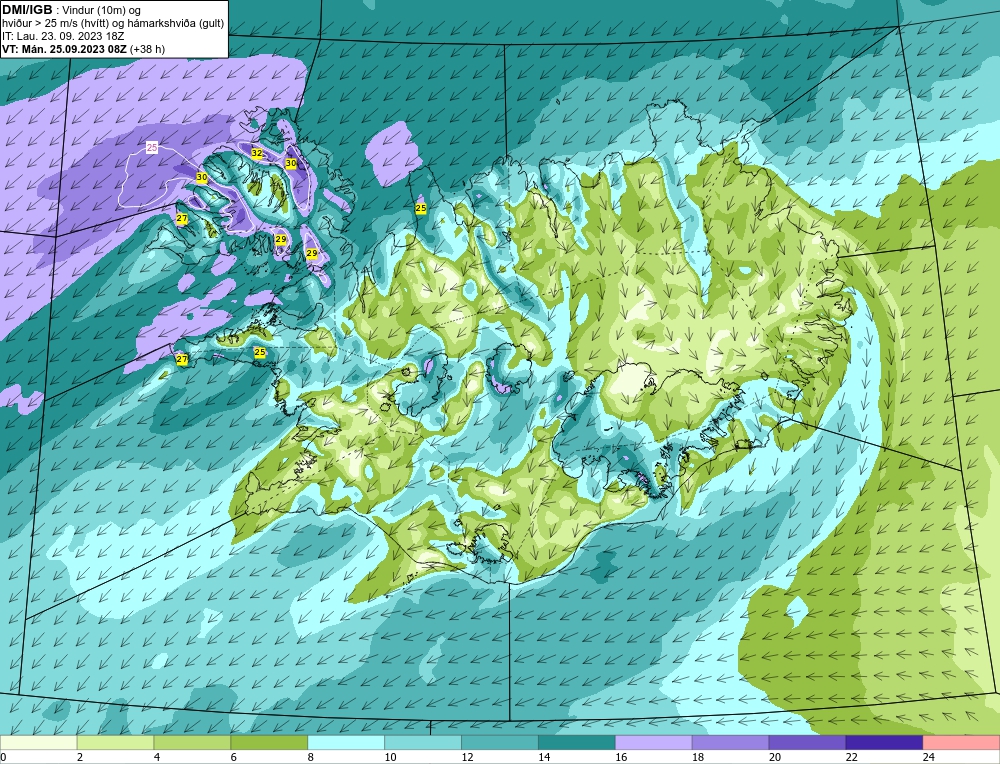Click the 'VT: Mán. 25.09.2023 08Z' valid time

64,49
